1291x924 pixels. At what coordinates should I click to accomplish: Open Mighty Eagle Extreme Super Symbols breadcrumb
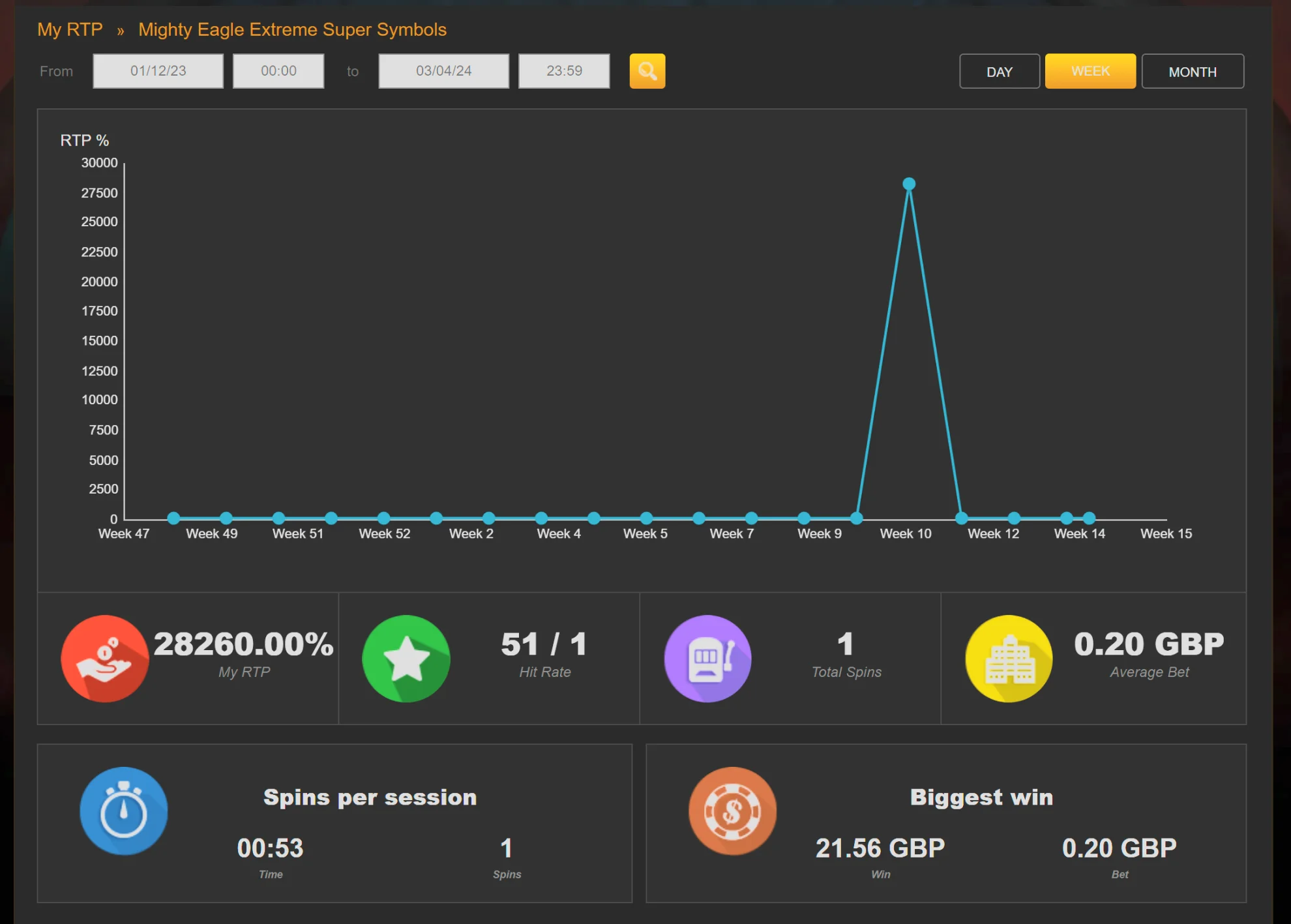click(292, 29)
